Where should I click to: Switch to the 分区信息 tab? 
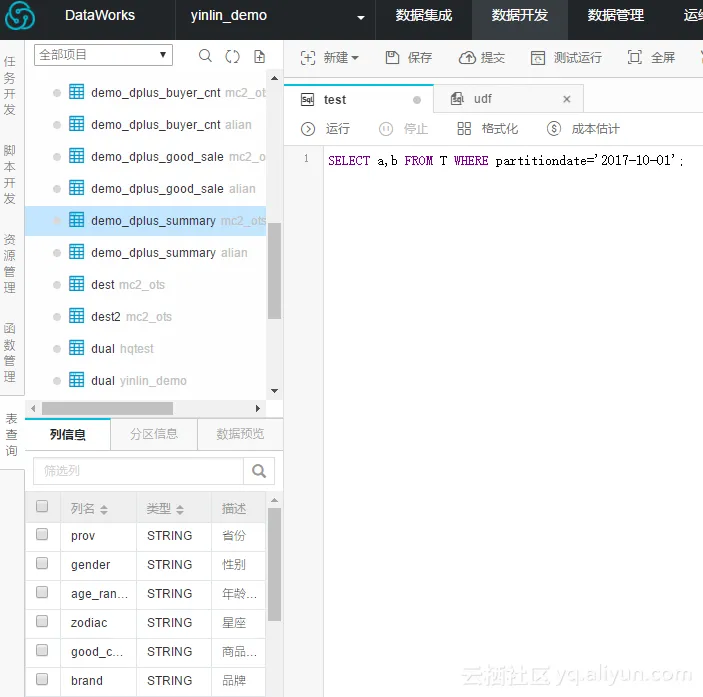tap(154, 434)
